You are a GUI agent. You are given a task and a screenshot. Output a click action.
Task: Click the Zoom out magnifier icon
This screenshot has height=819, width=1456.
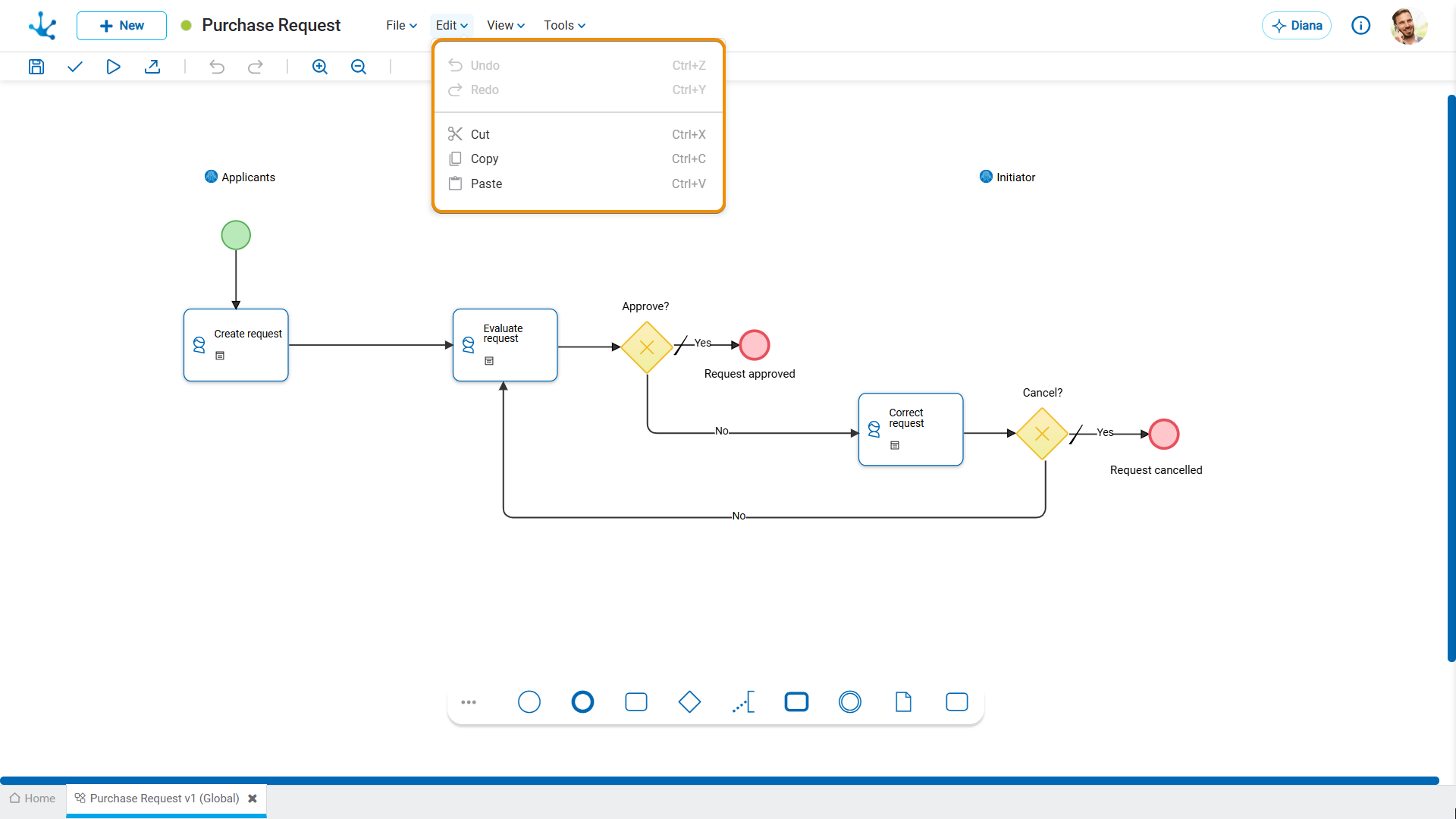359,67
